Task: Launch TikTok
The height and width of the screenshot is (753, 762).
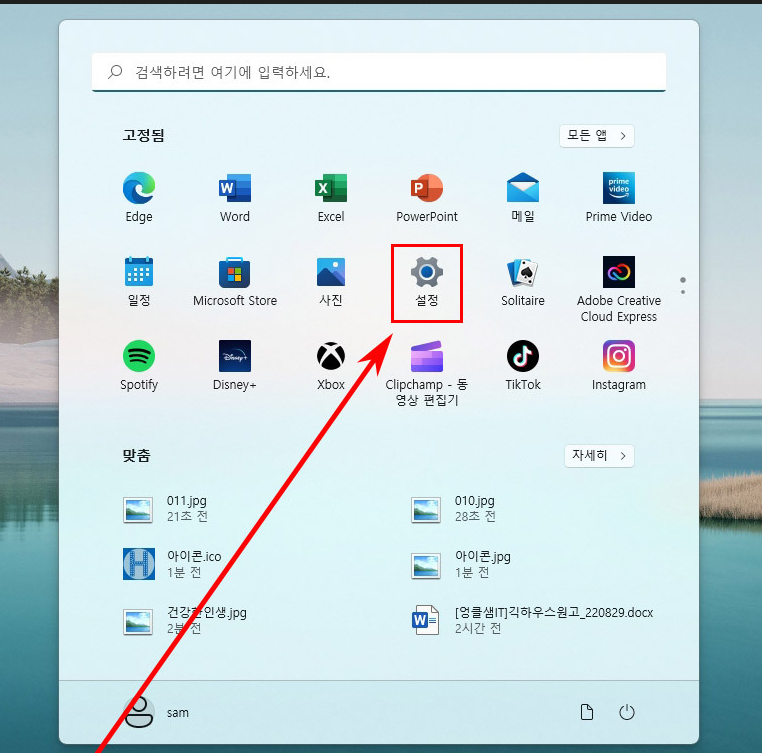Action: (x=523, y=365)
